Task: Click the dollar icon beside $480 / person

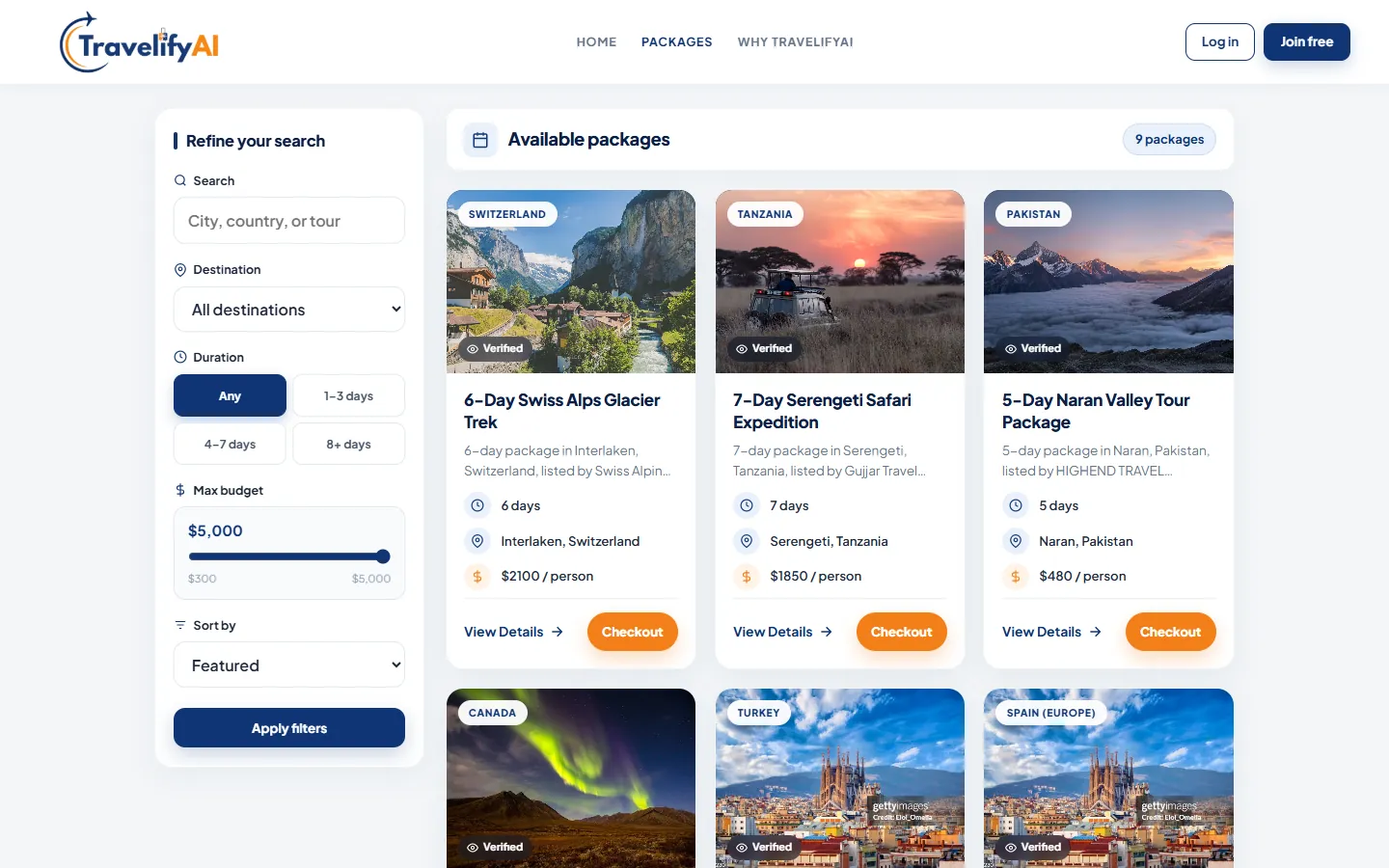Action: tap(1016, 577)
